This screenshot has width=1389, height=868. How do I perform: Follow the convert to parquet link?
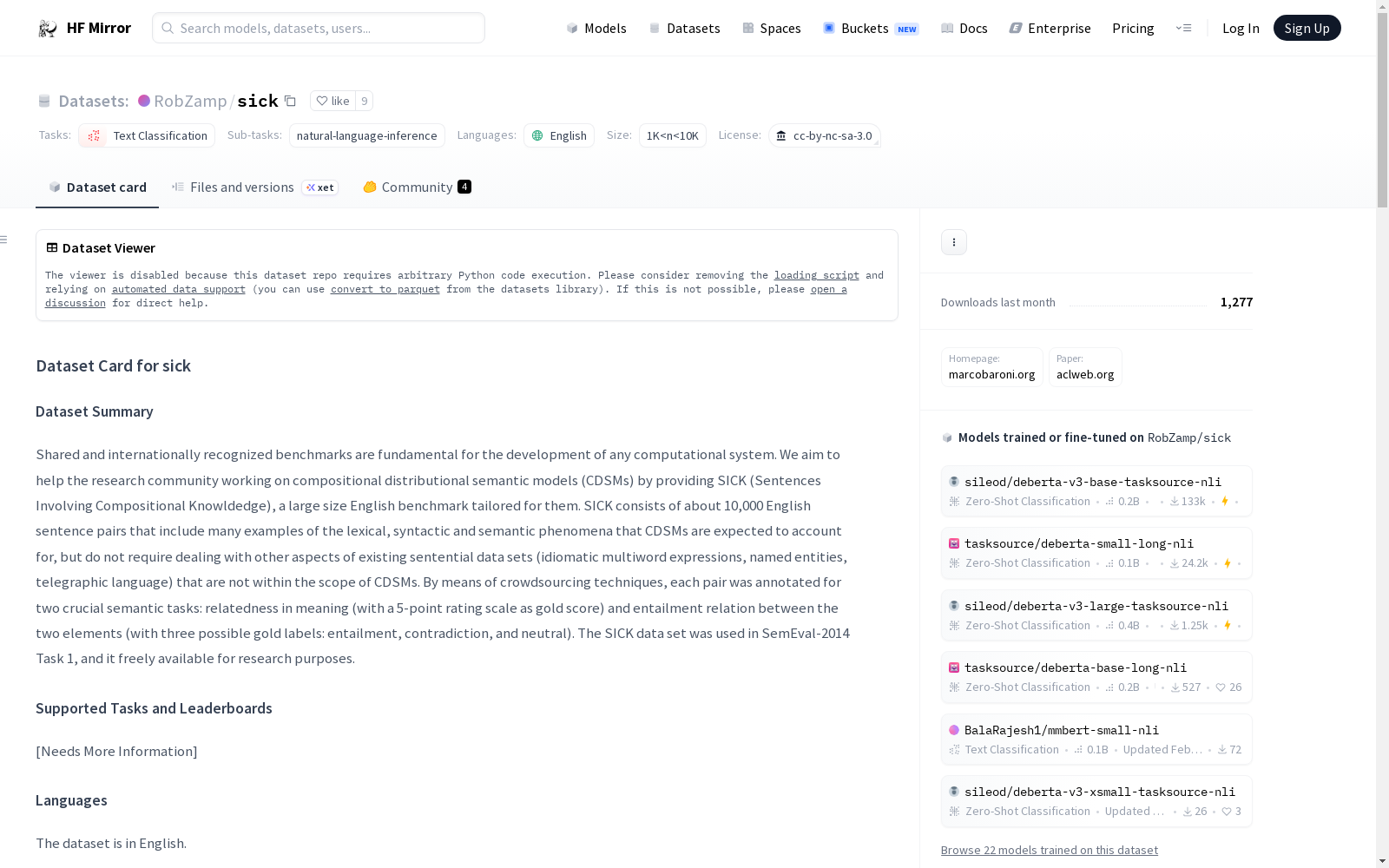pyautogui.click(x=385, y=289)
